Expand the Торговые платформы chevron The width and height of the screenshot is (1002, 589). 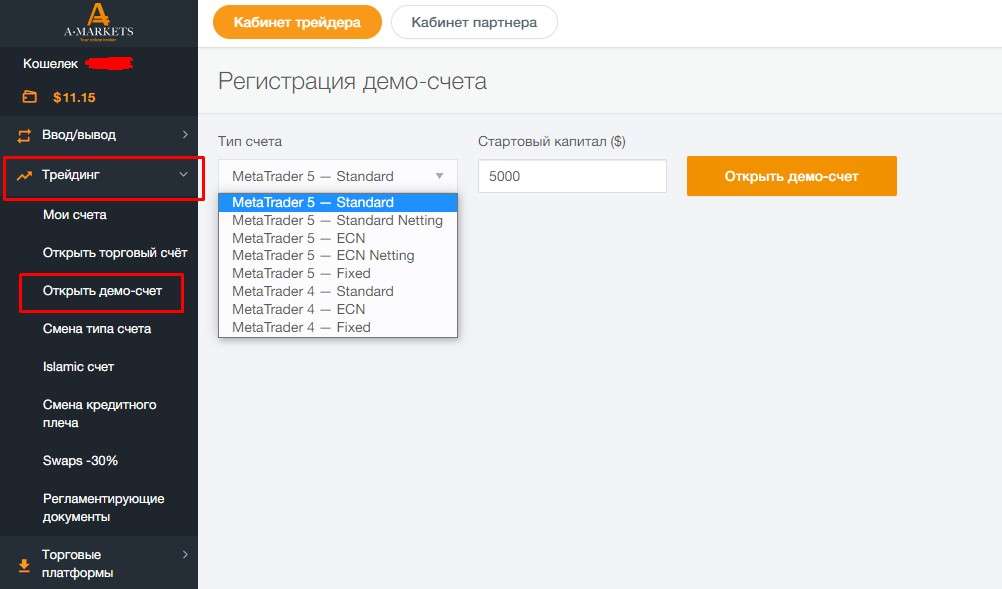(185, 555)
